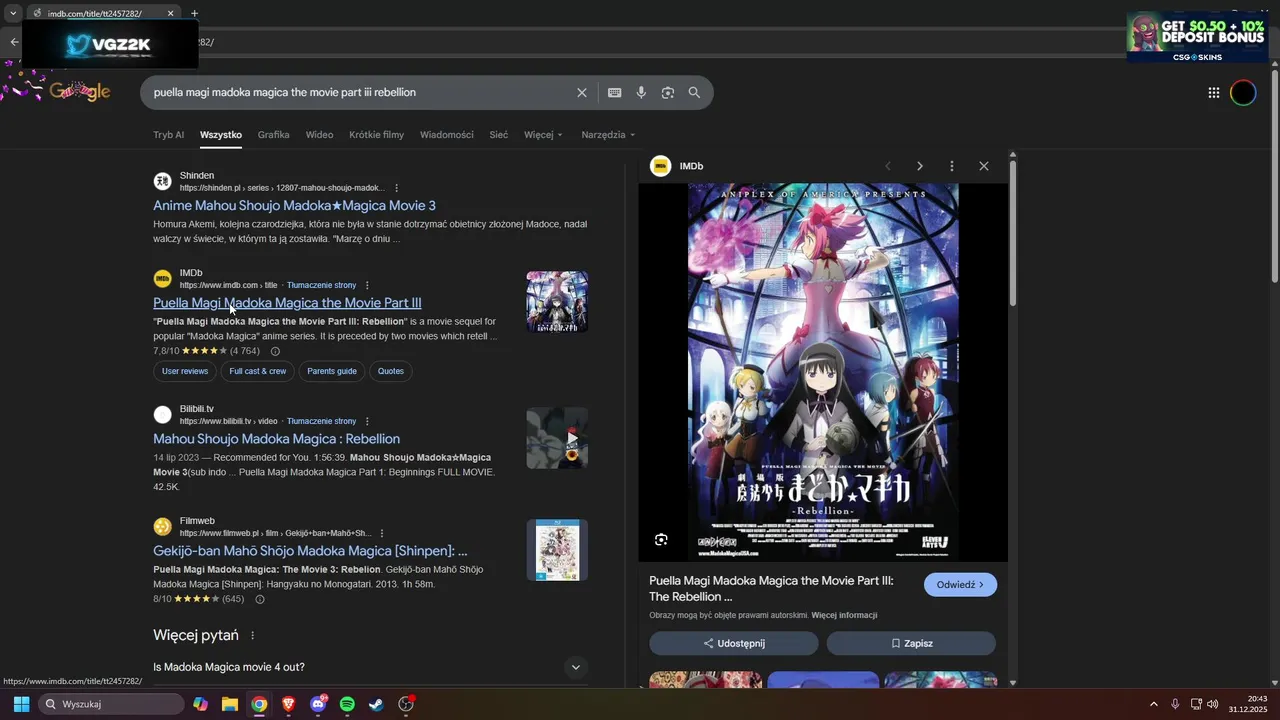Play the Bilibili video thumbnail
Image resolution: width=1280 pixels, height=720 pixels.
[557, 438]
